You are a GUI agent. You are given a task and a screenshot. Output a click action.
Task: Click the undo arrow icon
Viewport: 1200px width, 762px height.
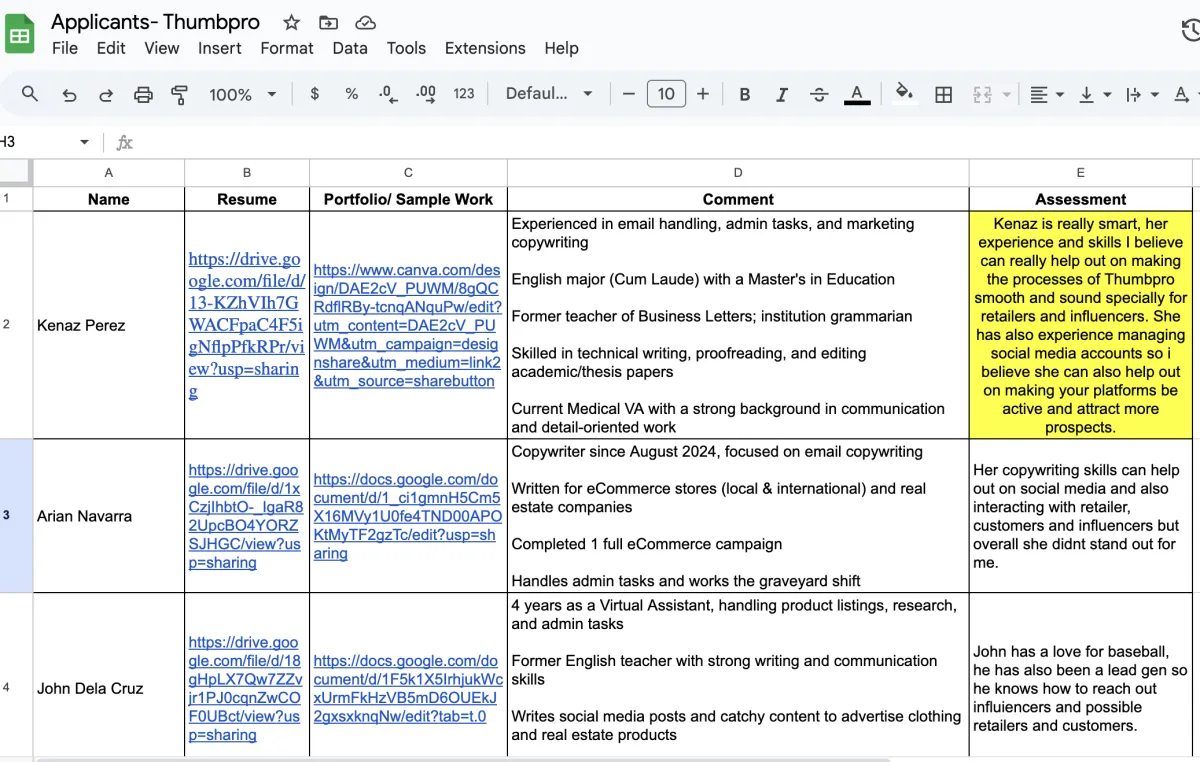69,94
